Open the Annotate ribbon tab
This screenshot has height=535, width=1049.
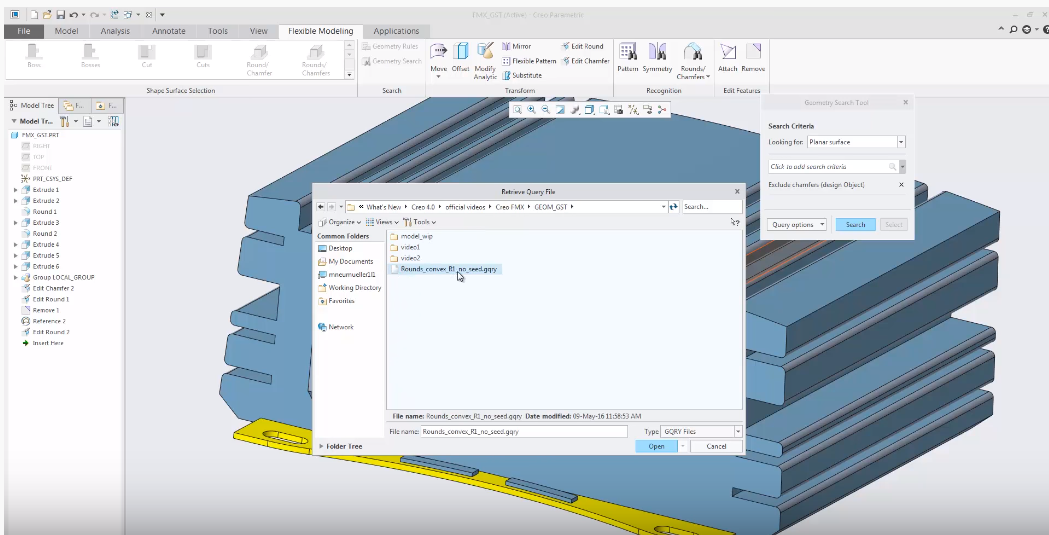(168, 31)
